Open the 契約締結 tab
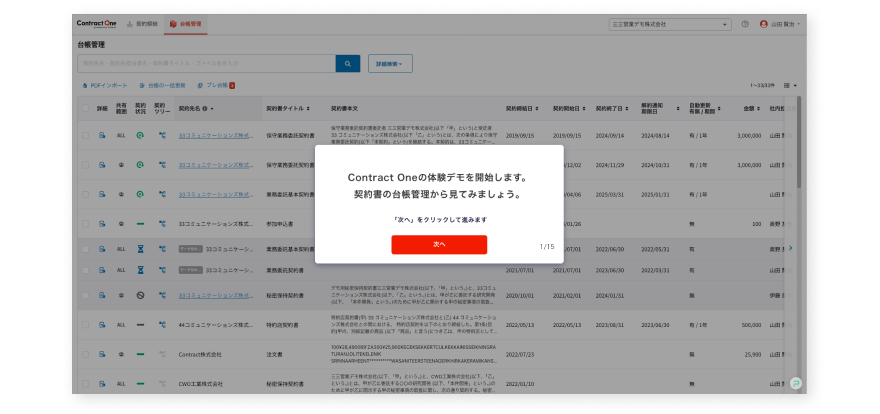Image resolution: width=880 pixels, height=414 pixels. [142, 24]
